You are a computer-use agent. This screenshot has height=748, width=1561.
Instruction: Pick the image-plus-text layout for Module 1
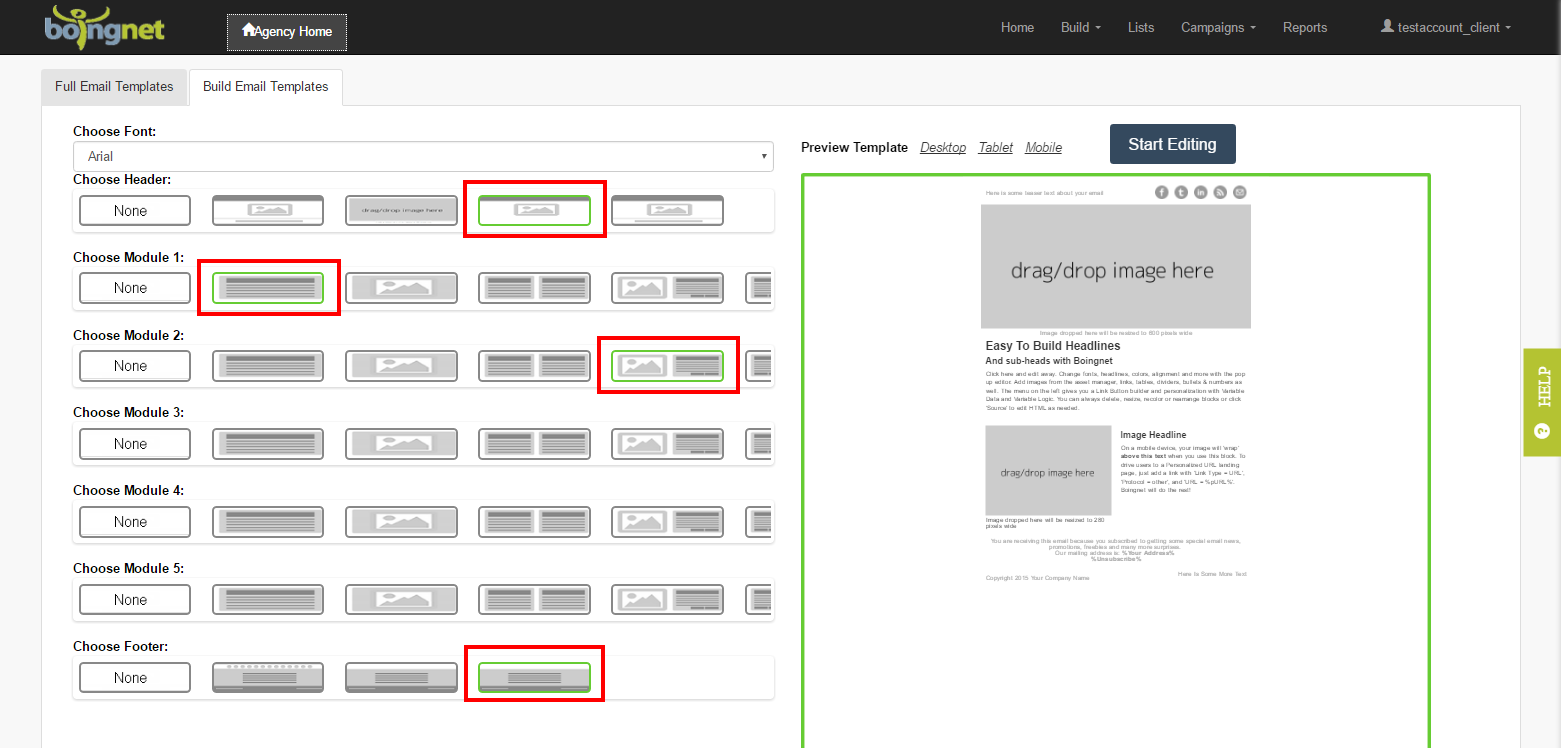click(x=667, y=288)
